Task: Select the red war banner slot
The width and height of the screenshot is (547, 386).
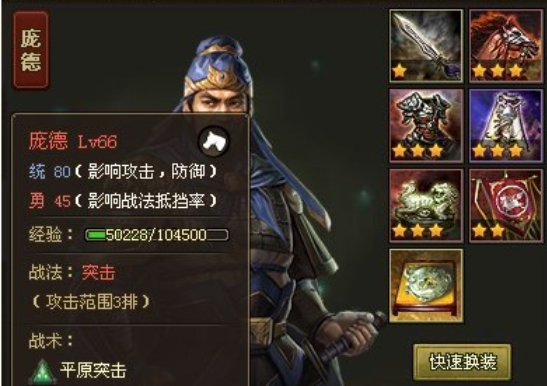Action: pyautogui.click(x=506, y=206)
